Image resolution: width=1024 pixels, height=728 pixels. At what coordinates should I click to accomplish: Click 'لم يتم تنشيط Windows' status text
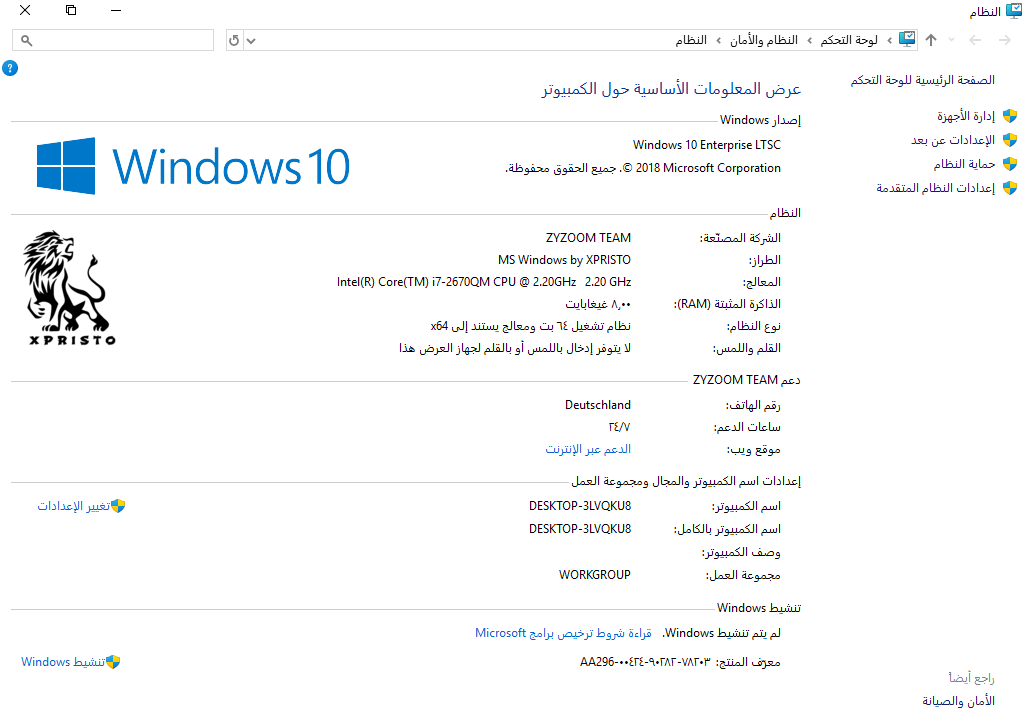[x=722, y=633]
